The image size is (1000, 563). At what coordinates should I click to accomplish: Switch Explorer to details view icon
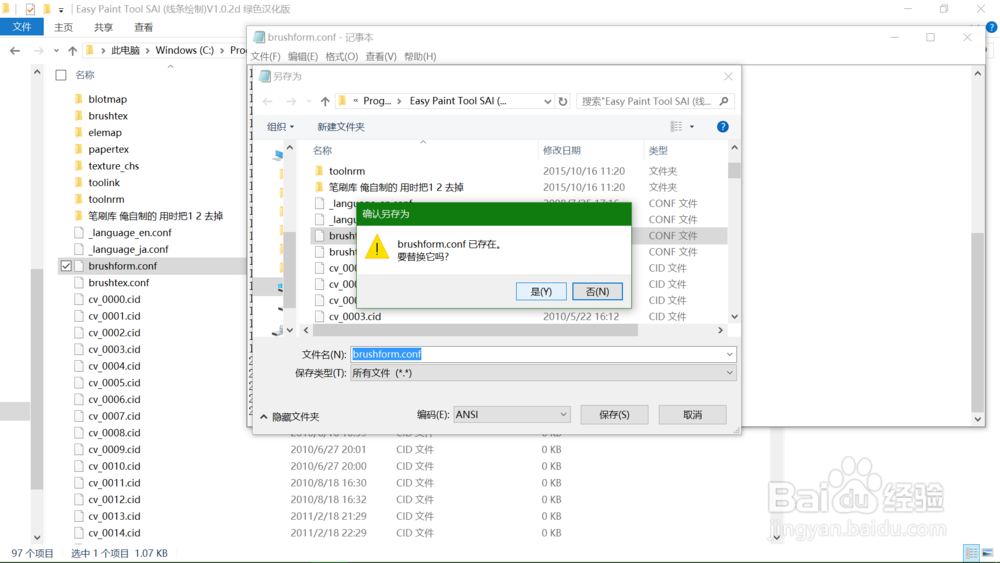tap(971, 553)
